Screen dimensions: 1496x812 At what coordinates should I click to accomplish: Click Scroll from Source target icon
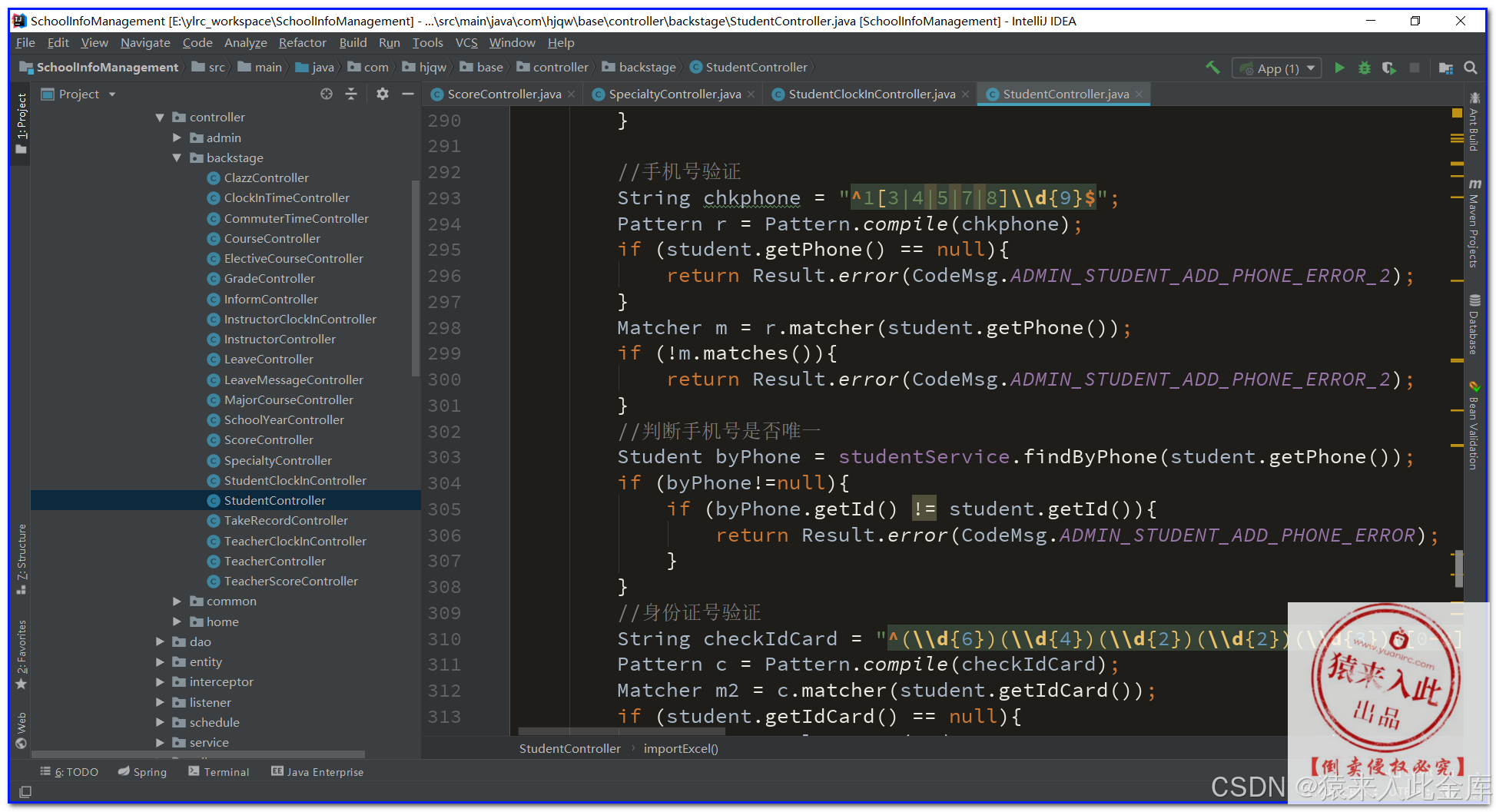tap(327, 94)
